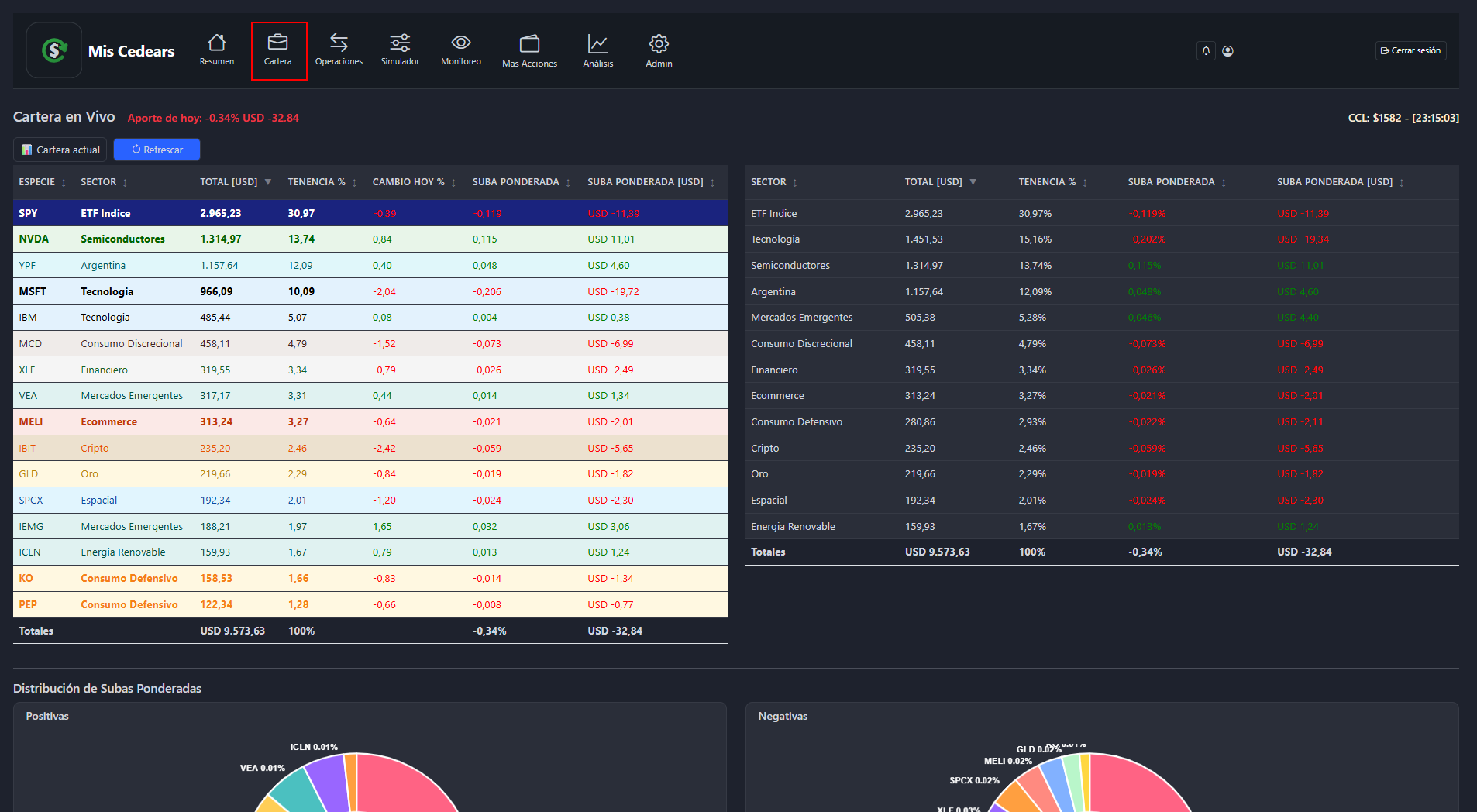Open the Simulador sliders section
The height and width of the screenshot is (812, 1477).
click(x=400, y=50)
